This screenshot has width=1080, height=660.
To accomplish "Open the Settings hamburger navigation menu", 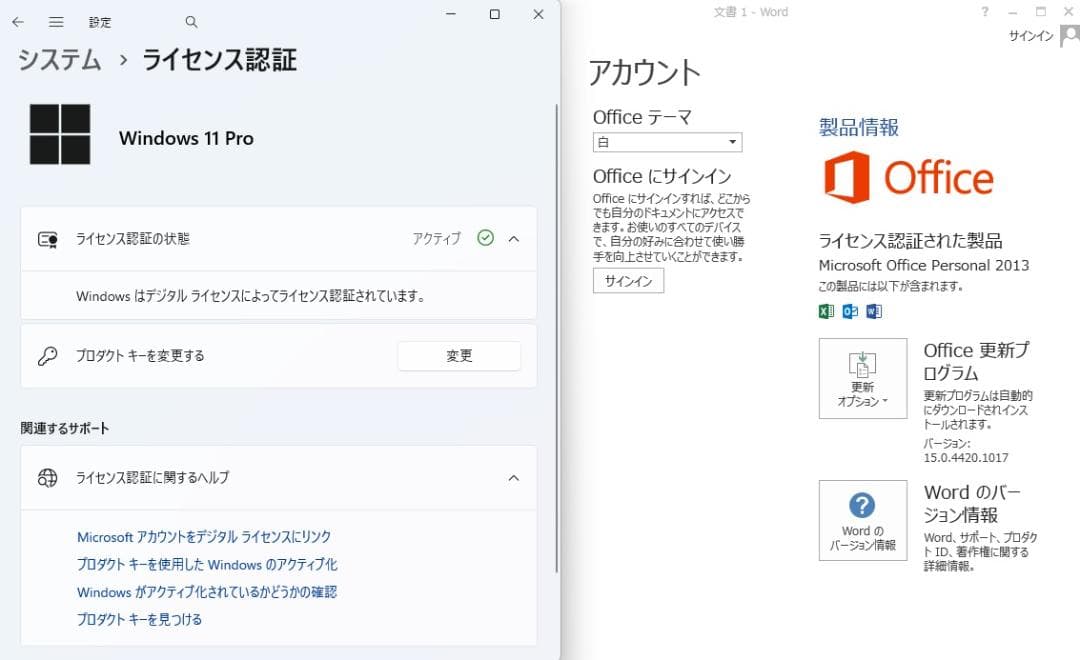I will pos(56,22).
